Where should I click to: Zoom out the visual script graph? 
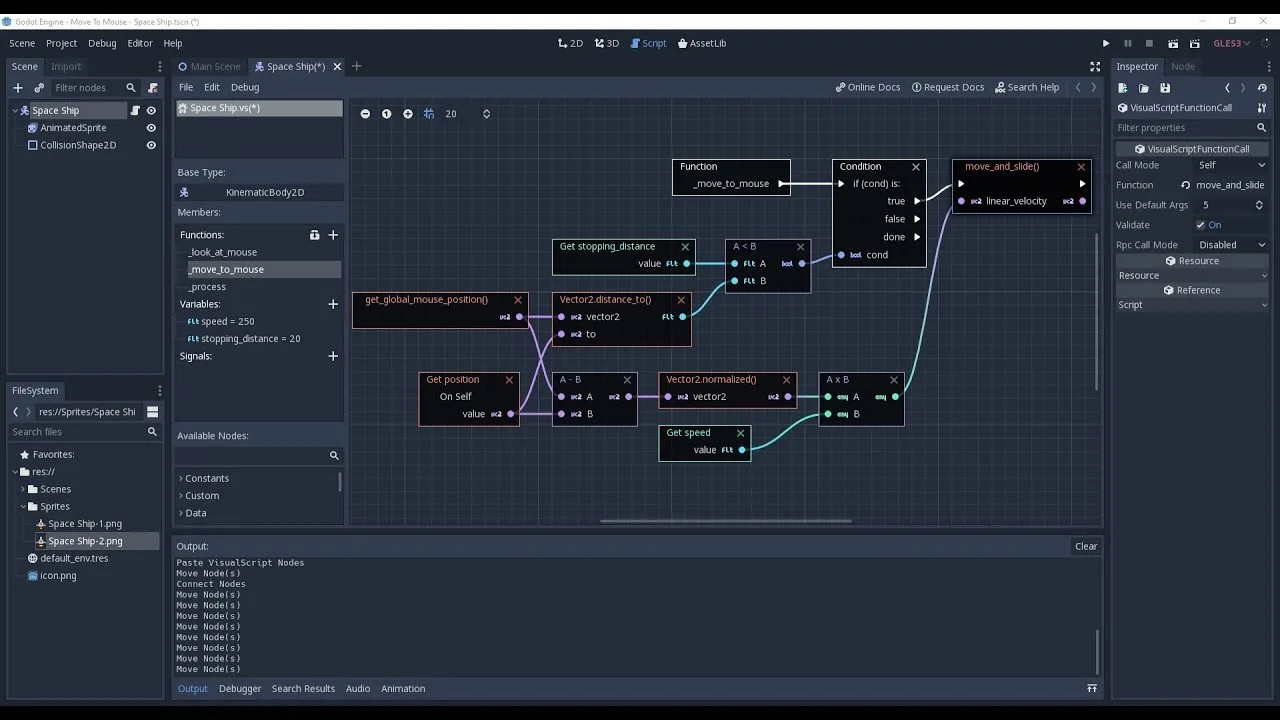coord(365,114)
